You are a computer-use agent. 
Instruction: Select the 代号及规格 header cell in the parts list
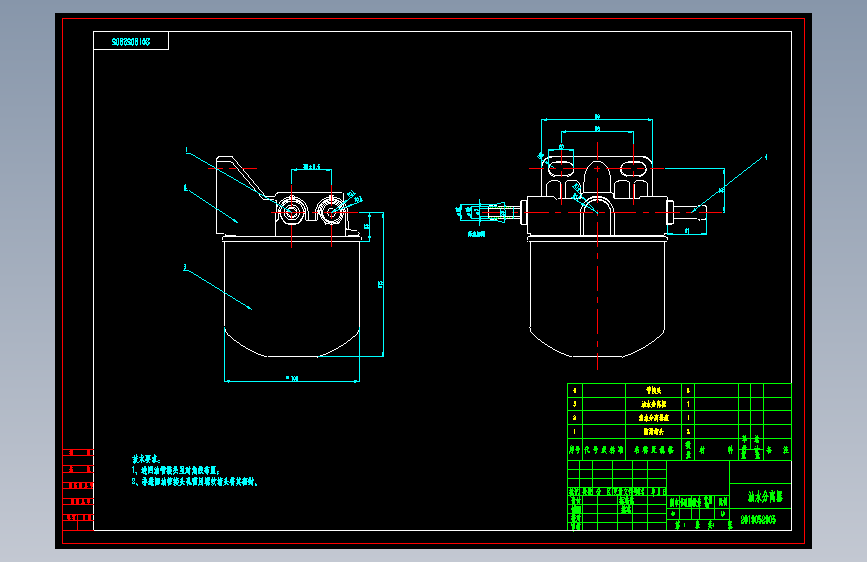pos(604,450)
